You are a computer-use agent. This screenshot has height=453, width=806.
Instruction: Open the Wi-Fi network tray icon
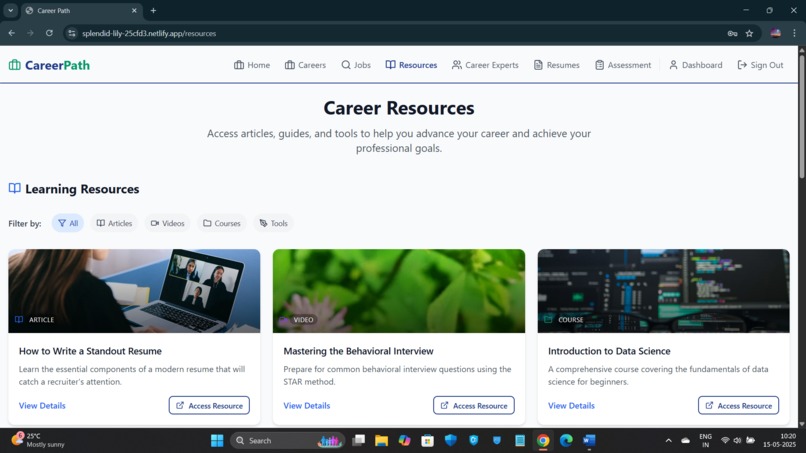(725, 441)
